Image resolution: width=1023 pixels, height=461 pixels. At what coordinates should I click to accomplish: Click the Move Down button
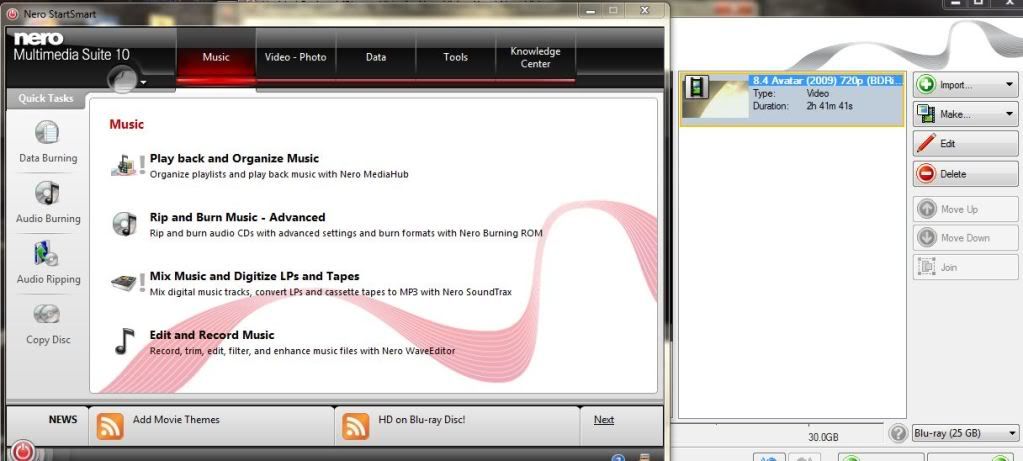(x=965, y=238)
